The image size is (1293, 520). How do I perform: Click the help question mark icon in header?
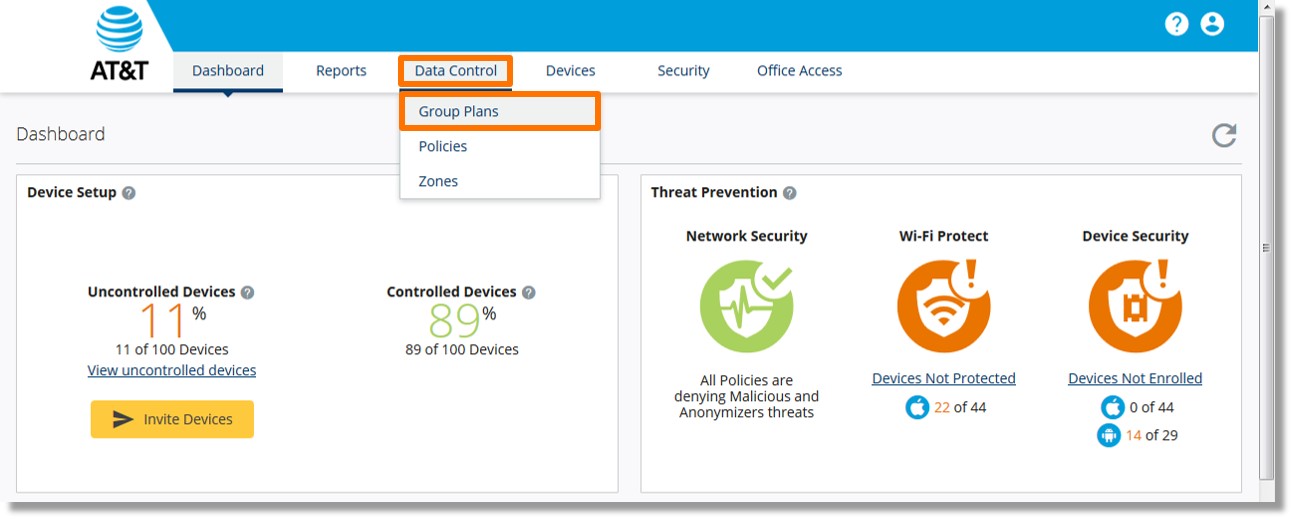[x=1176, y=24]
